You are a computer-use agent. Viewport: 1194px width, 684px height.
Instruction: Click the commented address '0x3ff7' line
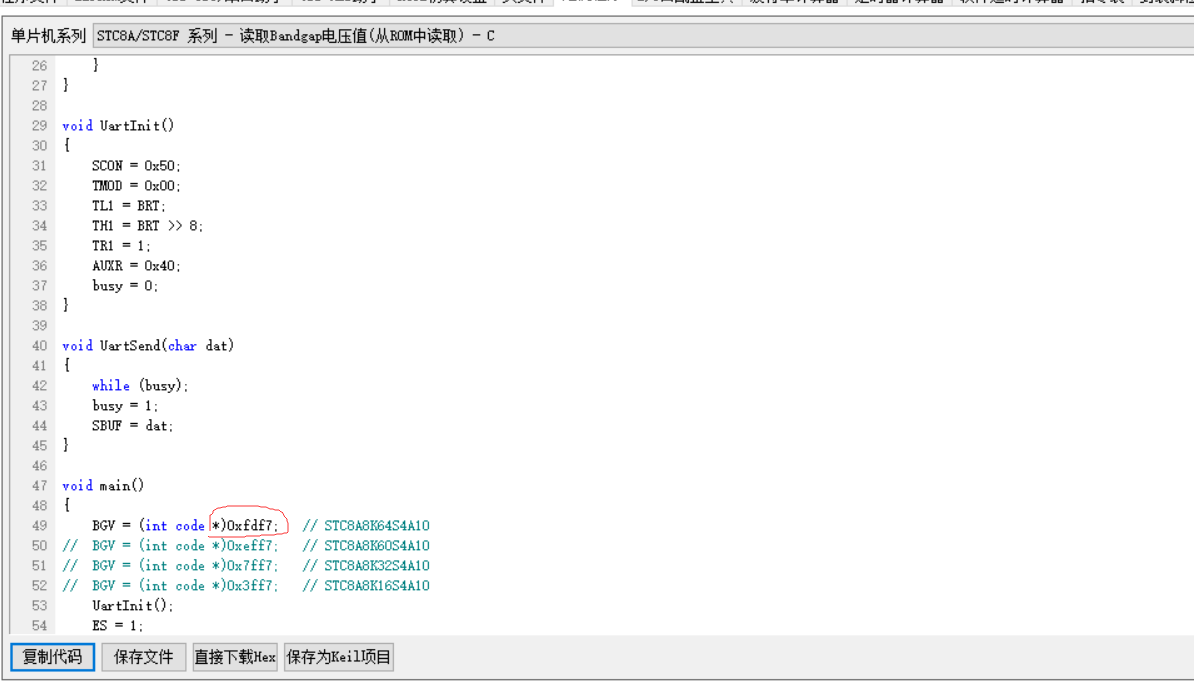pos(171,586)
